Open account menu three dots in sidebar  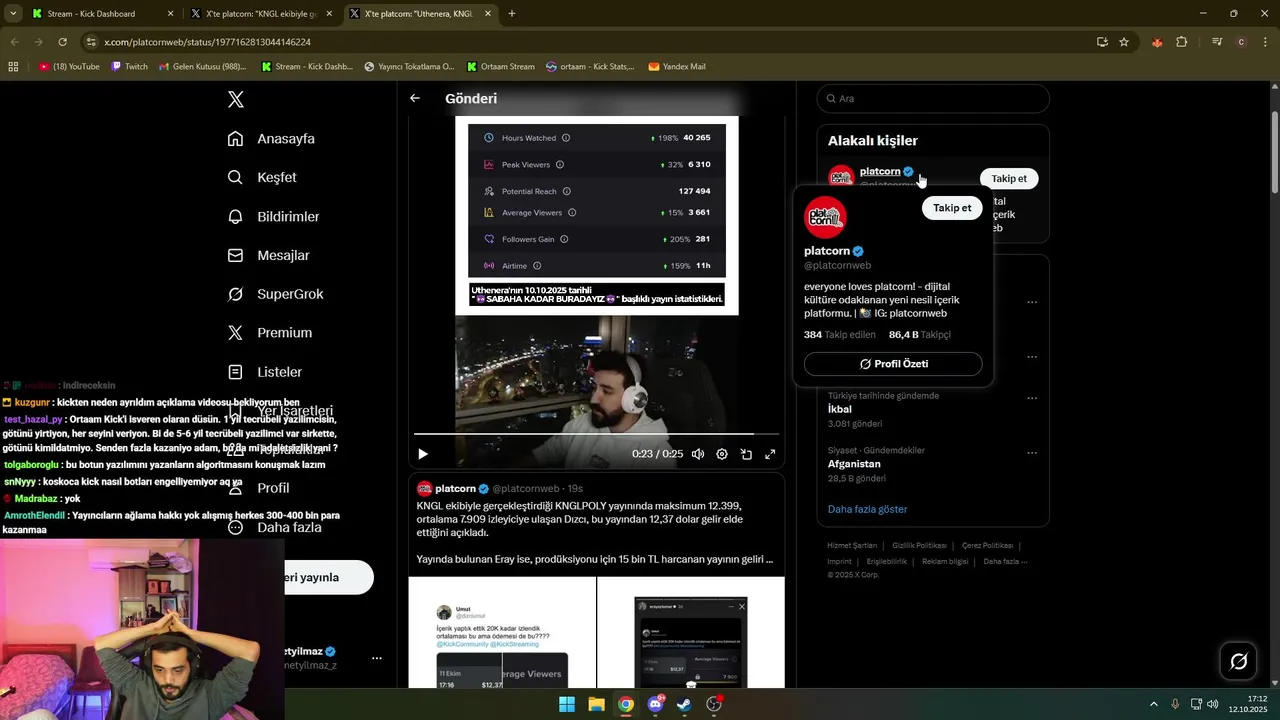[x=377, y=658]
